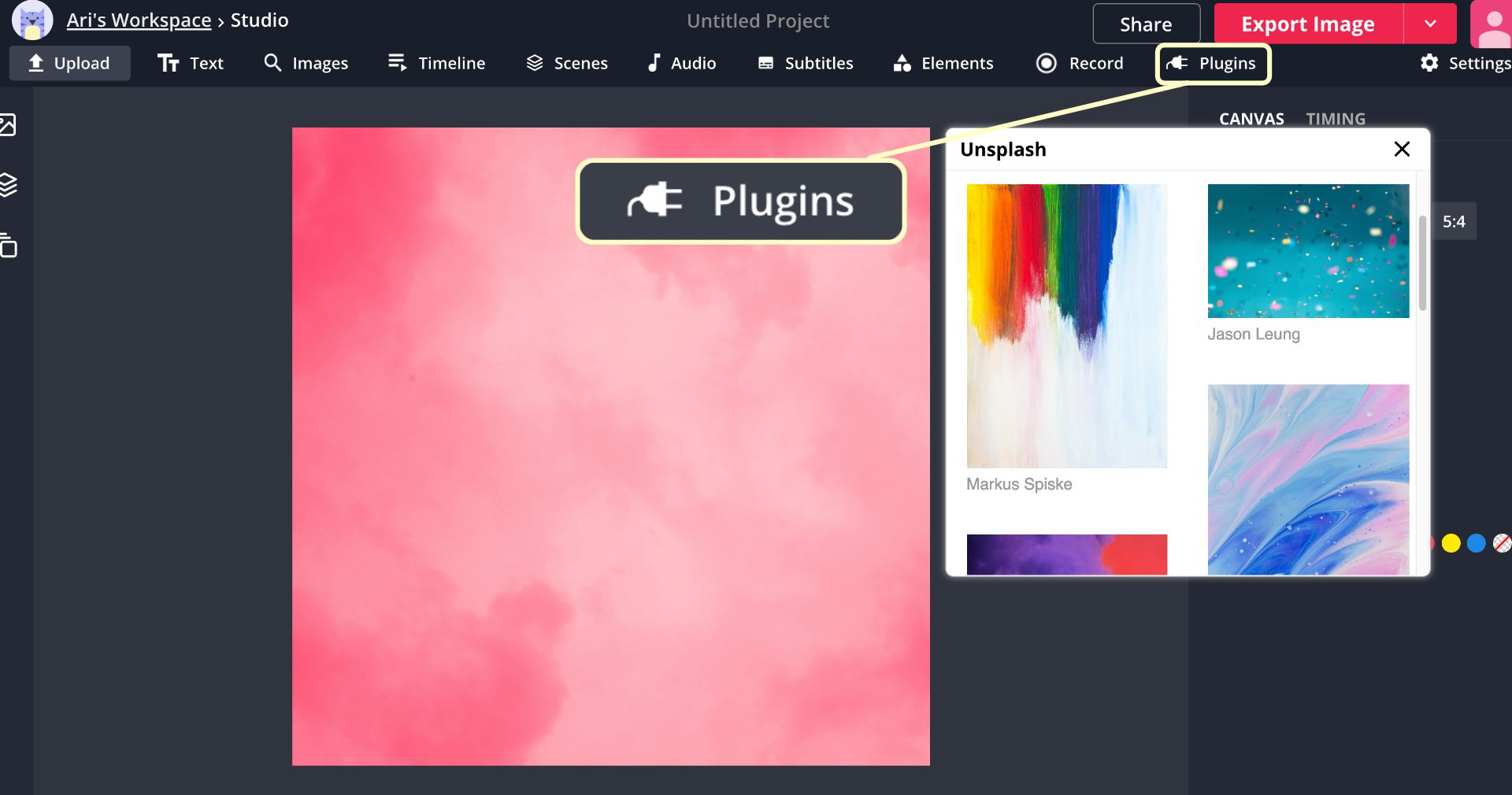Open the Scenes menu

567,63
